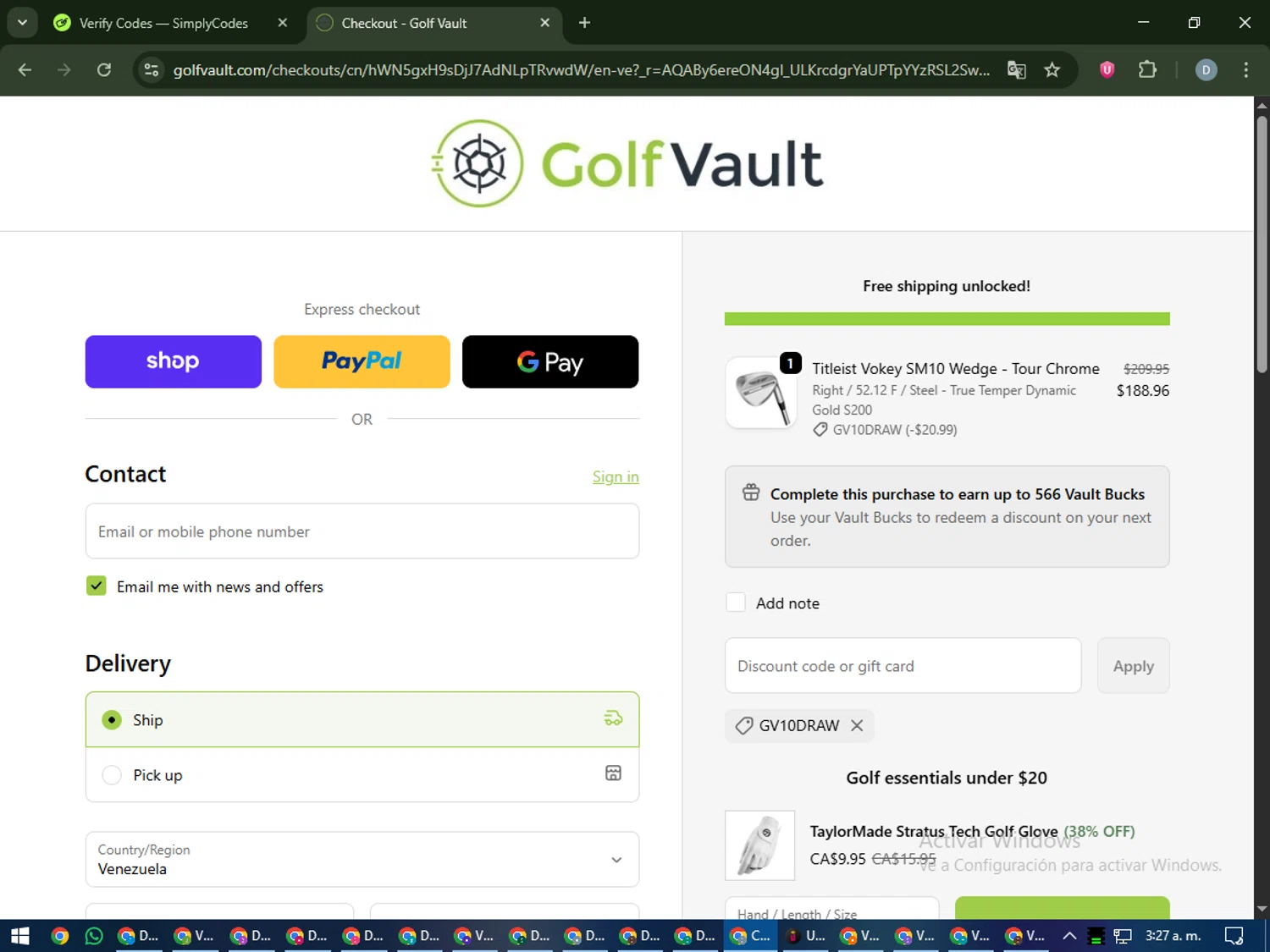Screen dimensions: 1270x952
Task: Uncheck Email me with news and offers
Action: coord(97,586)
